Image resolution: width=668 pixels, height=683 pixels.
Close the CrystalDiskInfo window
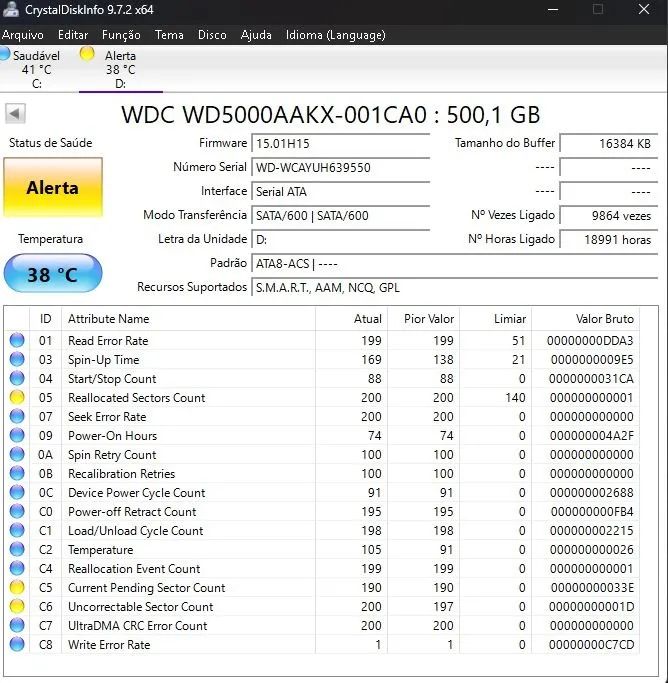pos(644,9)
